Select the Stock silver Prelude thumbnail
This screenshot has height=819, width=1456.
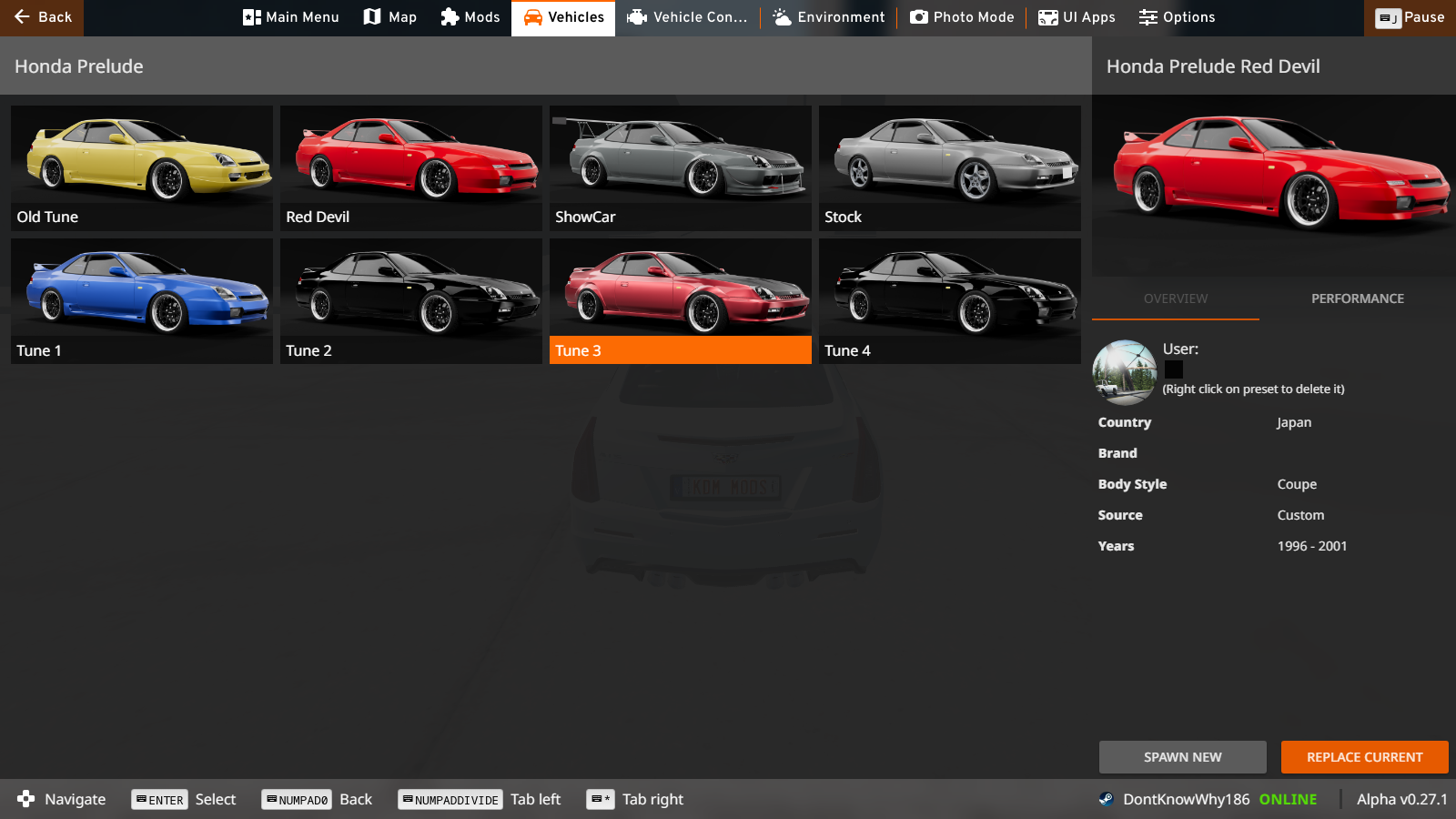[x=950, y=168]
